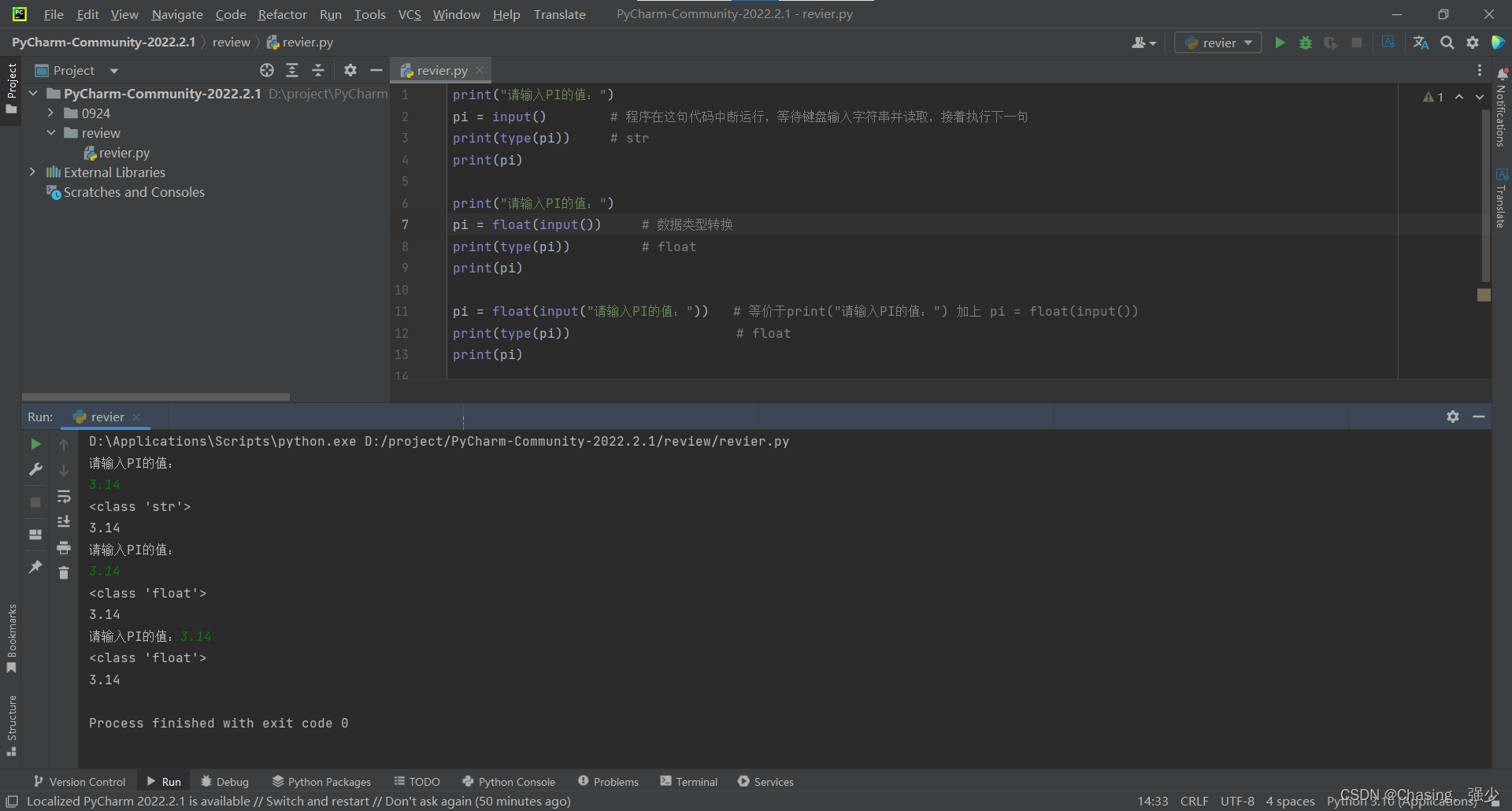Viewport: 1512px width, 811px height.
Task: Open the VCS menu
Action: [x=409, y=14]
